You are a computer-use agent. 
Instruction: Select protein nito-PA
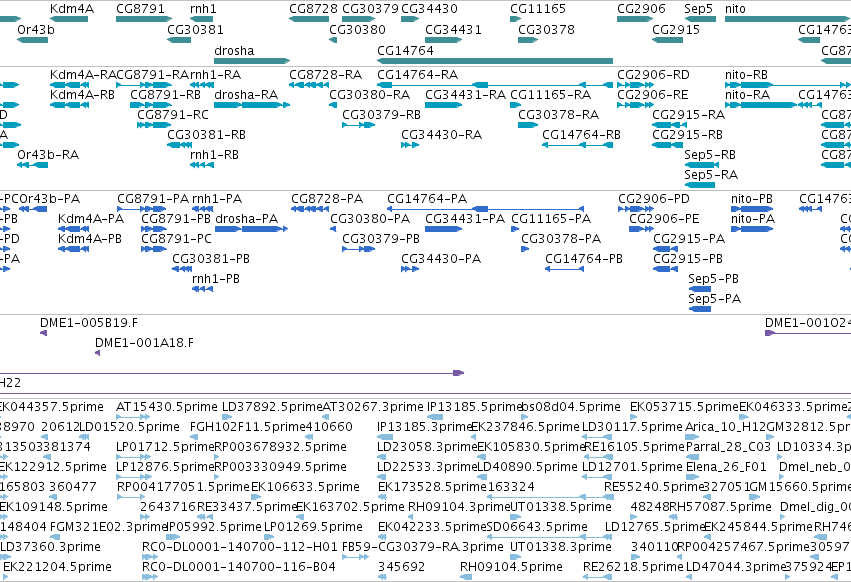tap(752, 229)
